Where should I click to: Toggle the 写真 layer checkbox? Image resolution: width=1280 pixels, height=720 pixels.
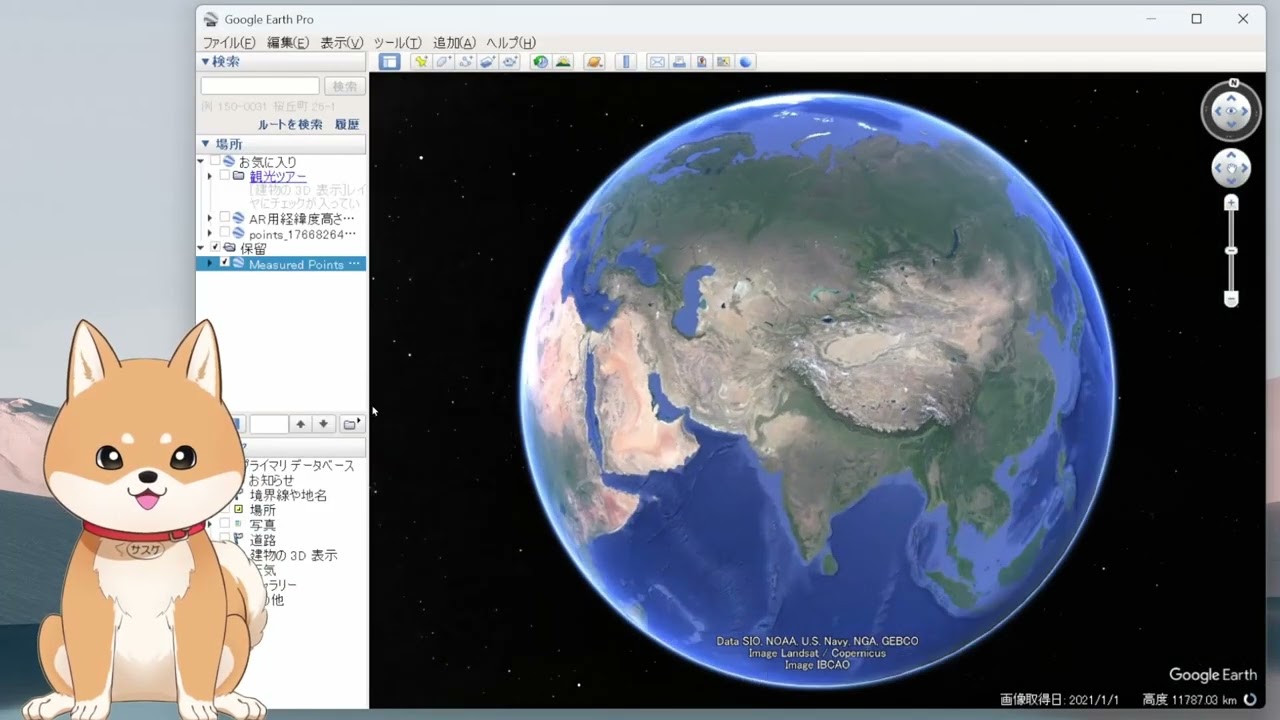pos(225,524)
